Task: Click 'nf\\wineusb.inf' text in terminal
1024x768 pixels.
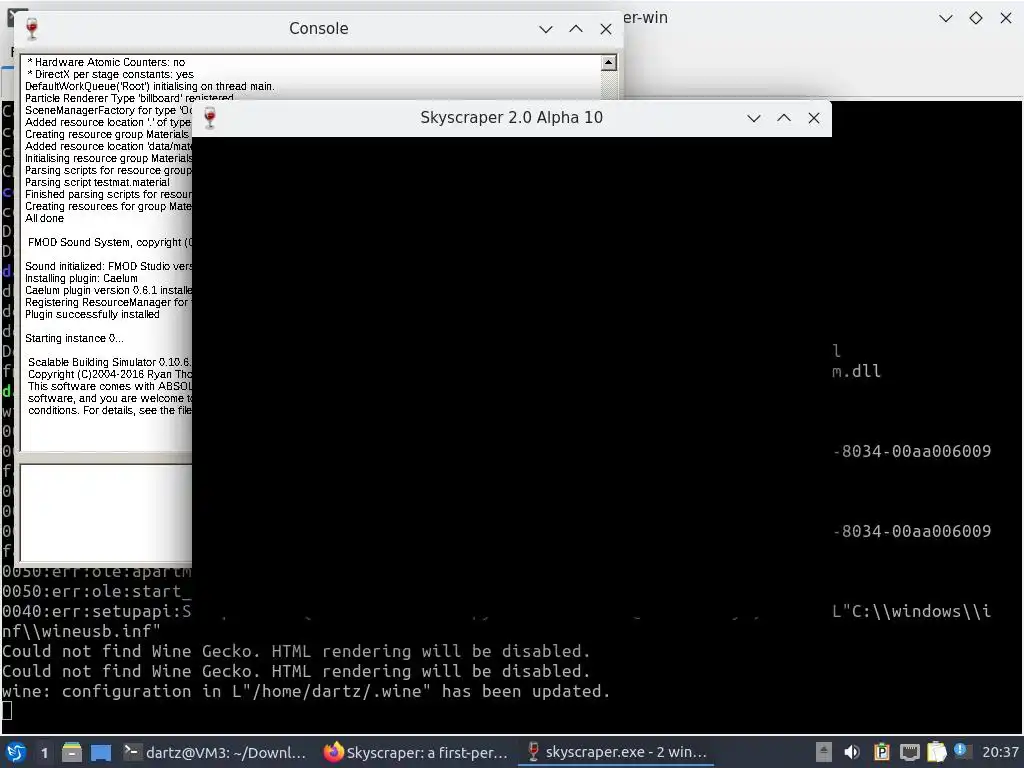Action: point(81,632)
